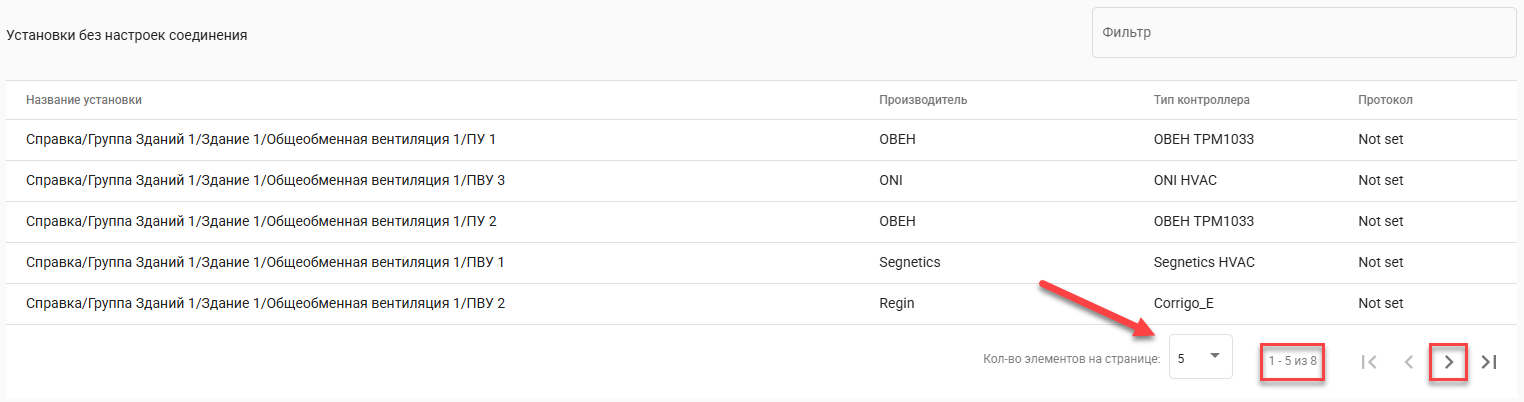Select the row ending with ПВУ 1

tap(265, 262)
